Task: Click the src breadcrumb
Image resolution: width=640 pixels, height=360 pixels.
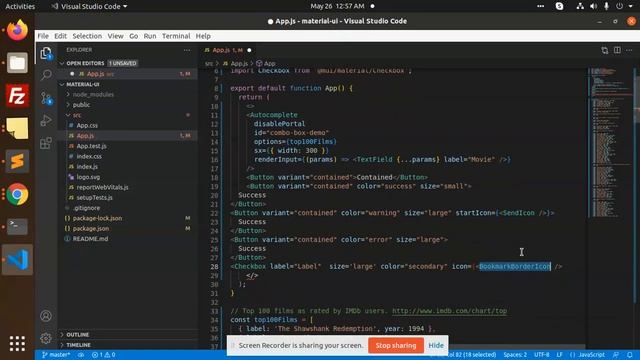Action: click(x=209, y=64)
